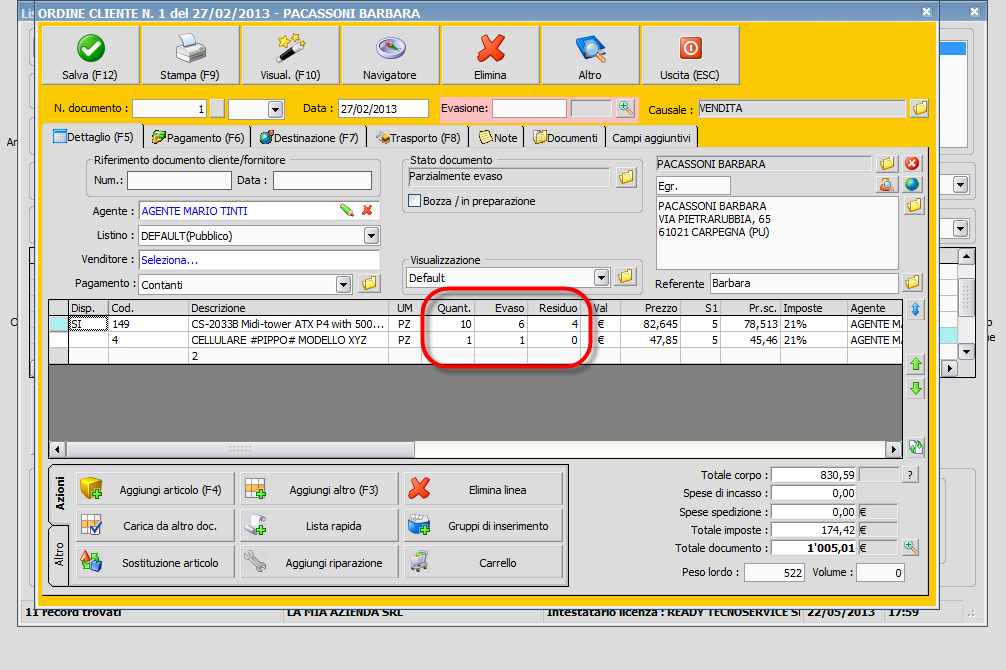Expand the Listino dropdown
The height and width of the screenshot is (670, 1006).
[371, 236]
